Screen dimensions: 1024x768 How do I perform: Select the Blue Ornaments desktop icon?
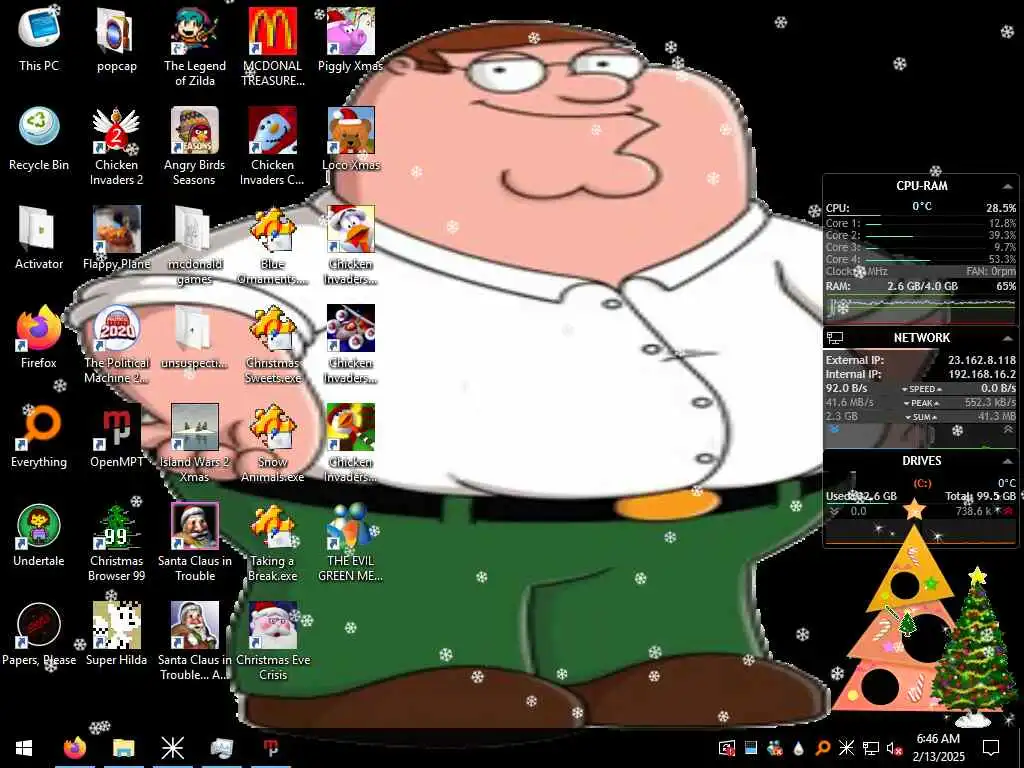(x=273, y=244)
